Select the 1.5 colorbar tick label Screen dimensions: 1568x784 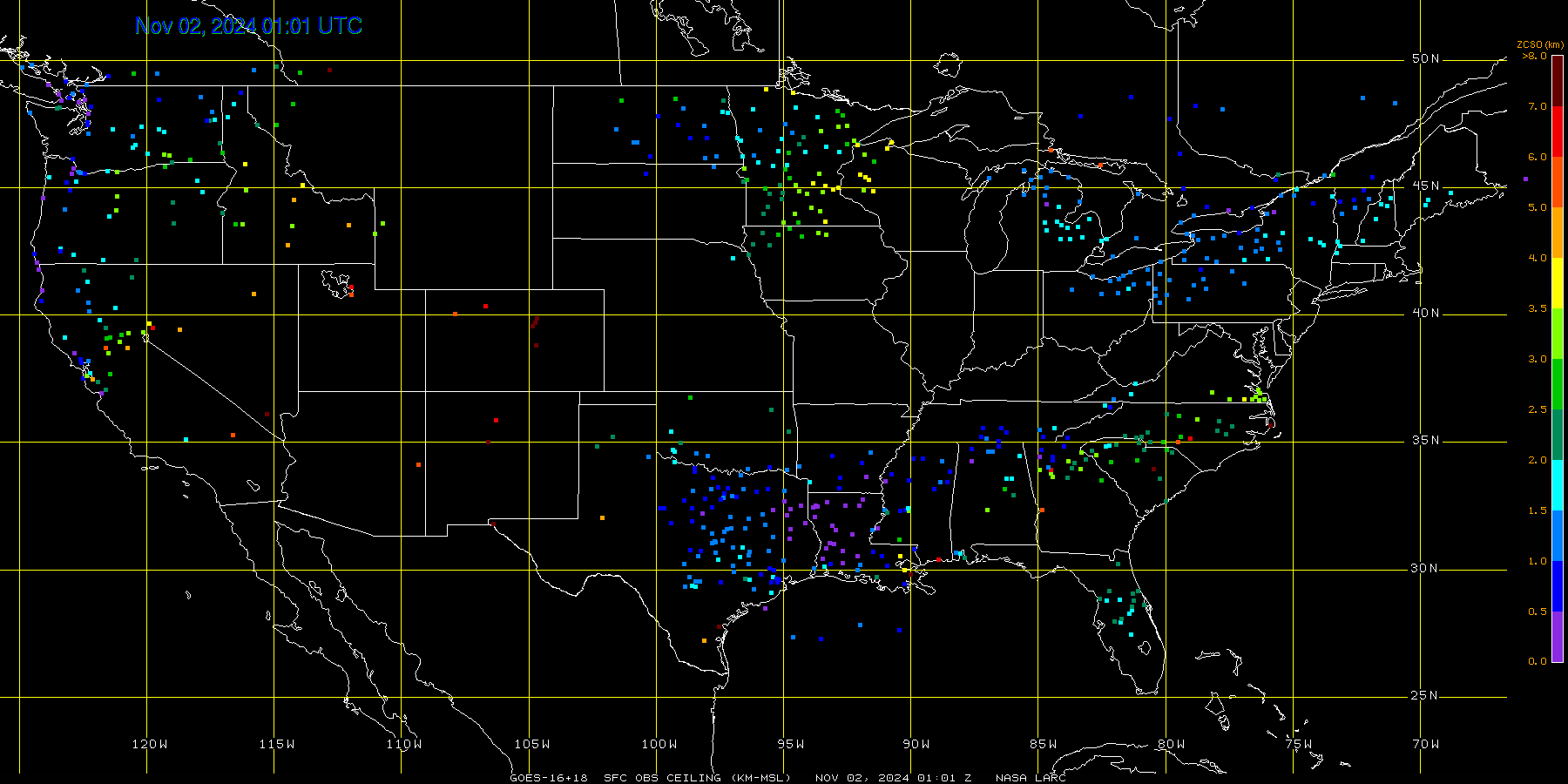pyautogui.click(x=1538, y=511)
